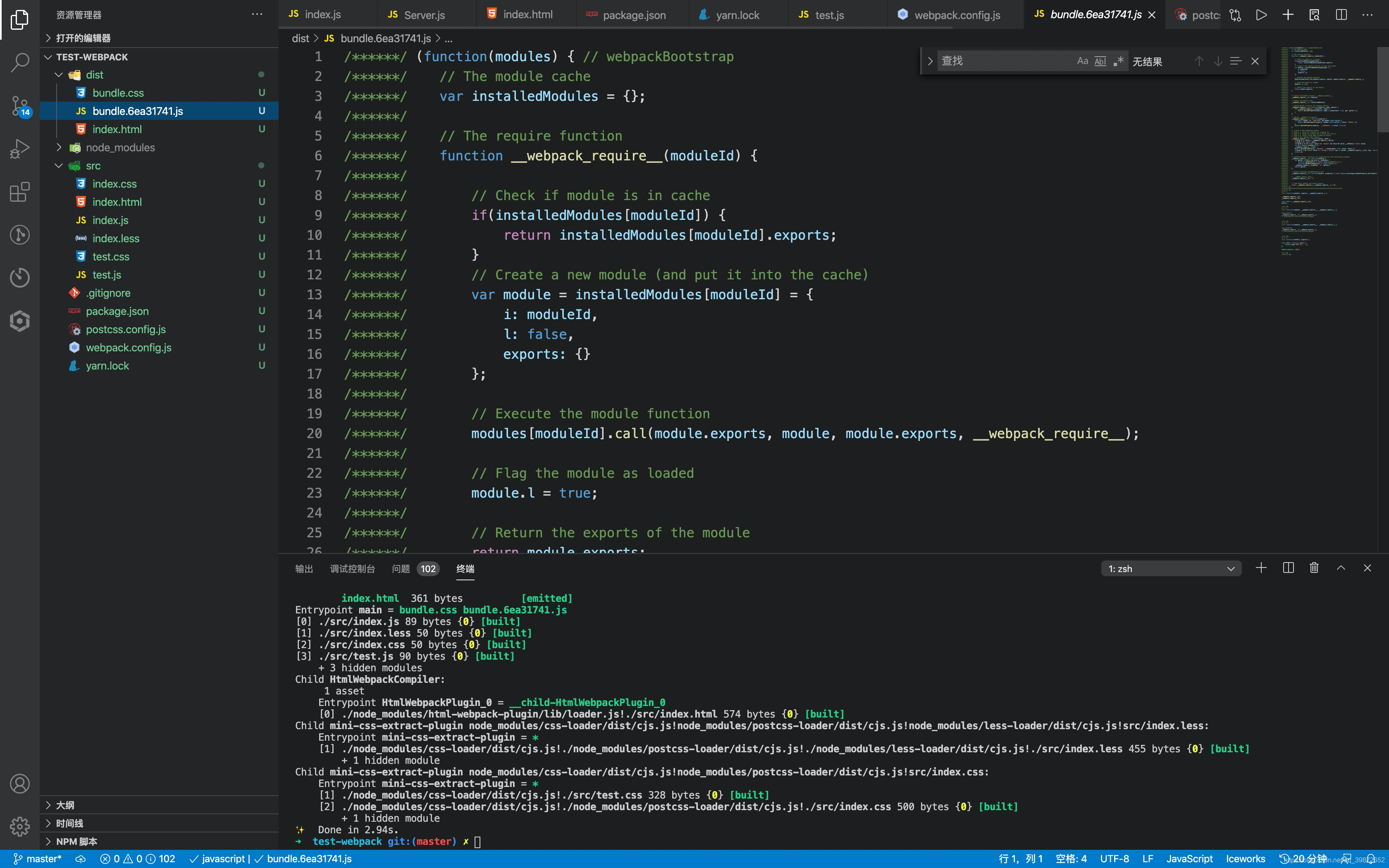Click the editor vertical scrollbar thumb
Image resolution: width=1389 pixels, height=868 pixels.
[1383, 90]
